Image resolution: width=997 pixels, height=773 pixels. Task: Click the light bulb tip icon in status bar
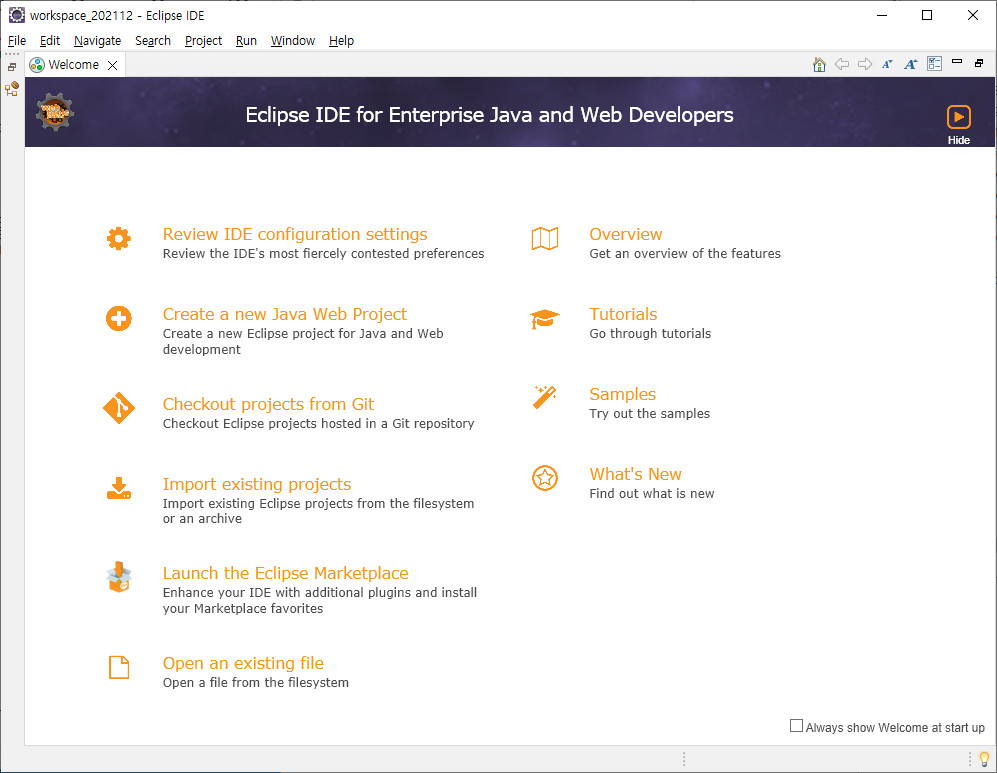pyautogui.click(x=984, y=758)
